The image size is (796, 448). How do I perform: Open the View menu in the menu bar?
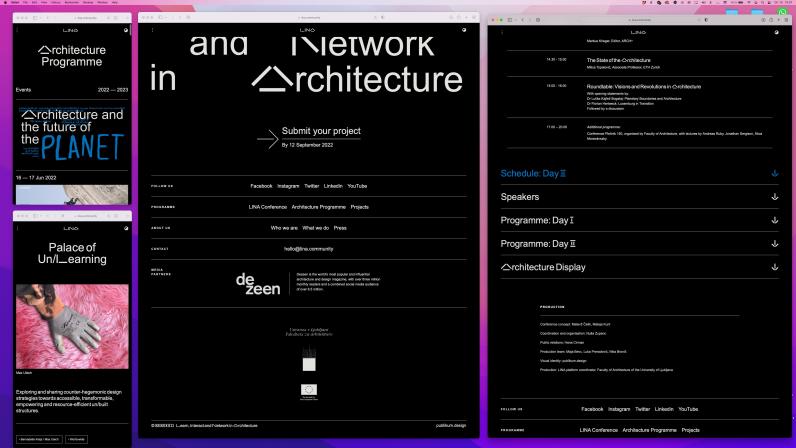[x=44, y=3]
